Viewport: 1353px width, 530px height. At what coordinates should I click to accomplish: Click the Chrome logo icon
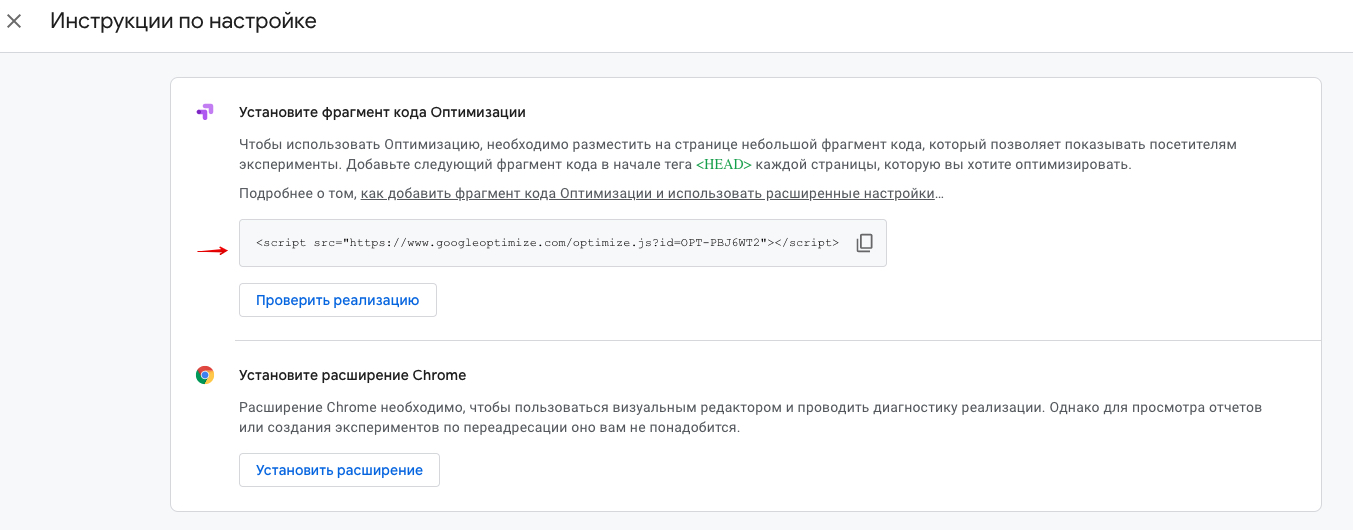click(205, 375)
